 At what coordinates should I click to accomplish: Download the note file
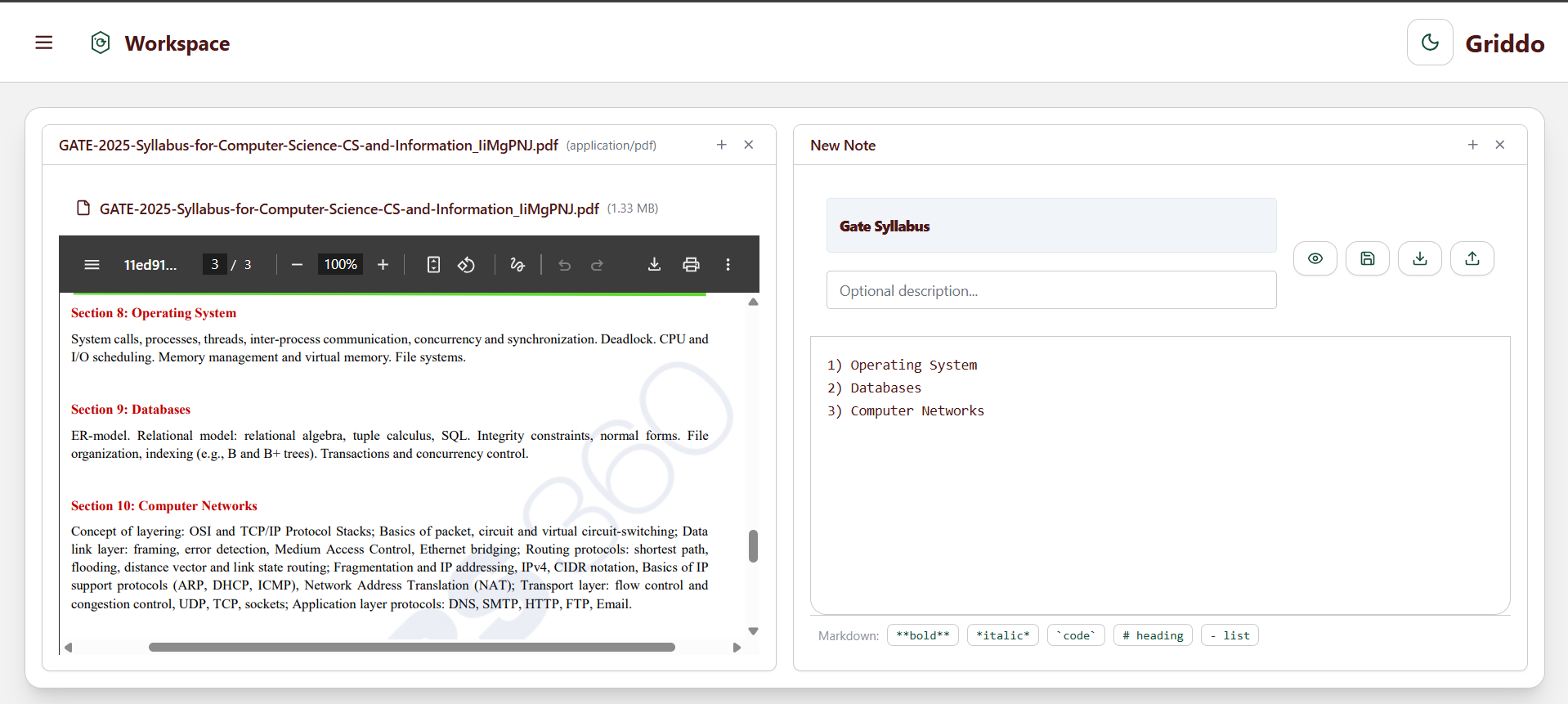pyautogui.click(x=1420, y=258)
